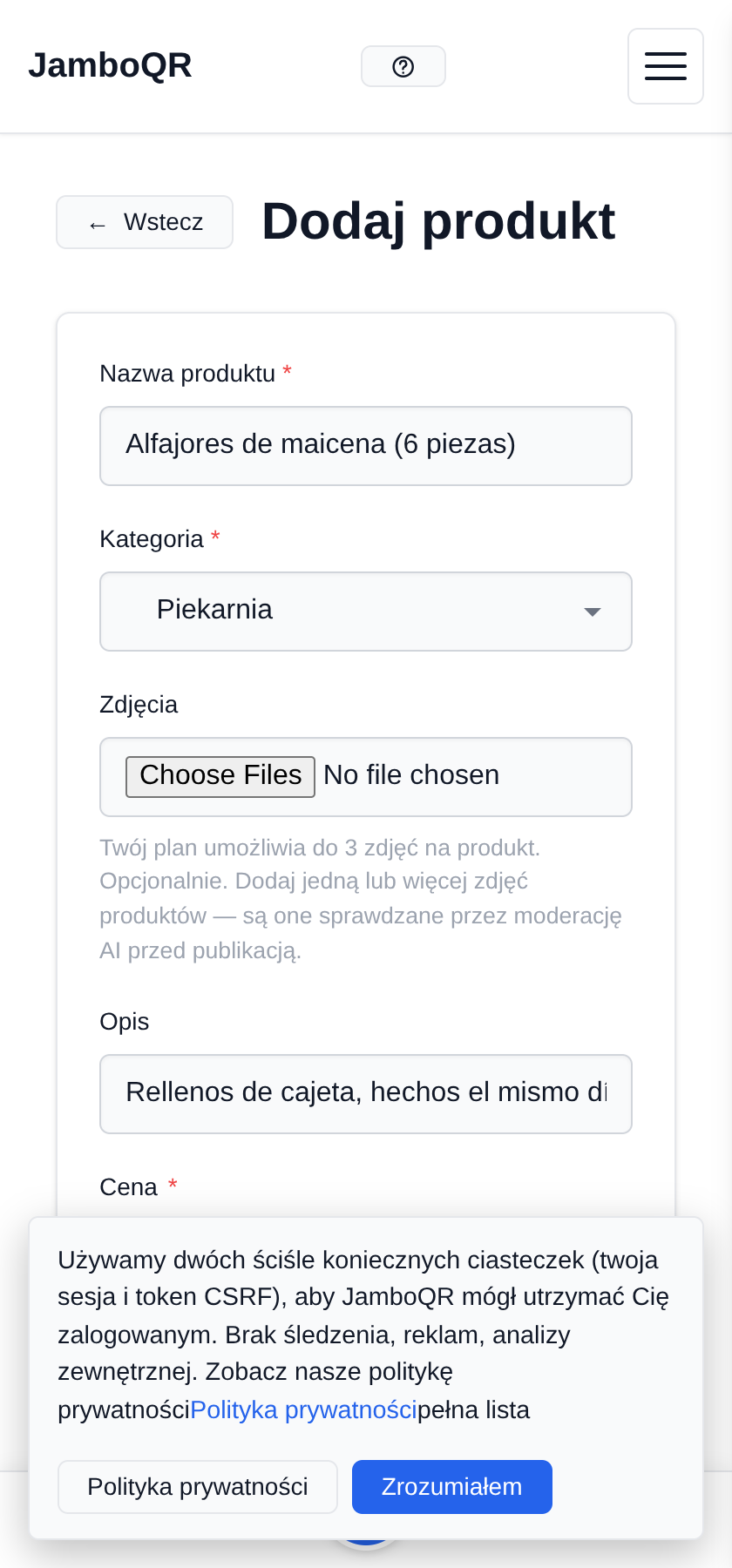Image resolution: width=732 pixels, height=1568 pixels.
Task: Open the Kategoria dropdown
Action: click(x=366, y=612)
